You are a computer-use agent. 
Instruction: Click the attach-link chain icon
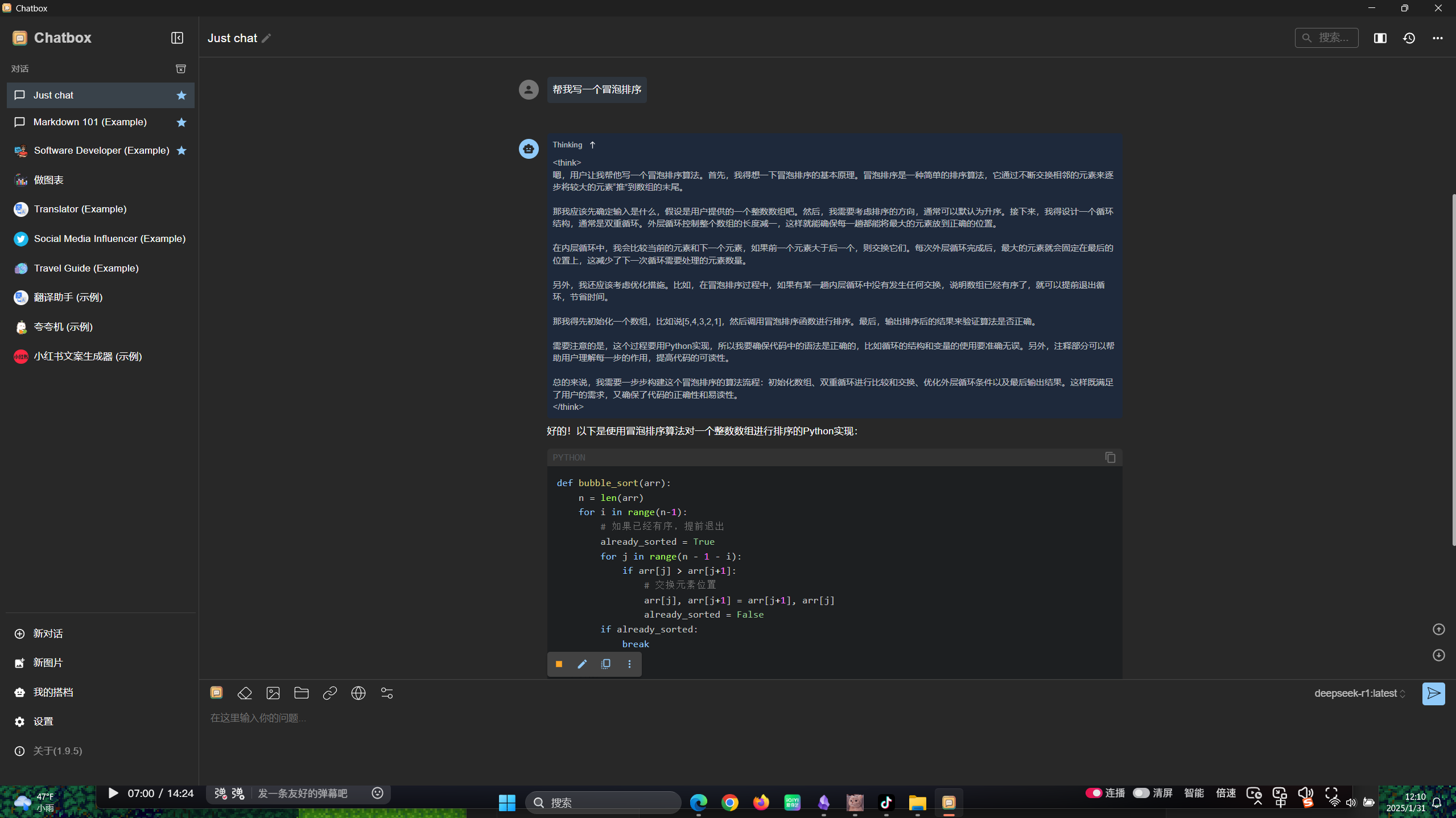(330, 693)
